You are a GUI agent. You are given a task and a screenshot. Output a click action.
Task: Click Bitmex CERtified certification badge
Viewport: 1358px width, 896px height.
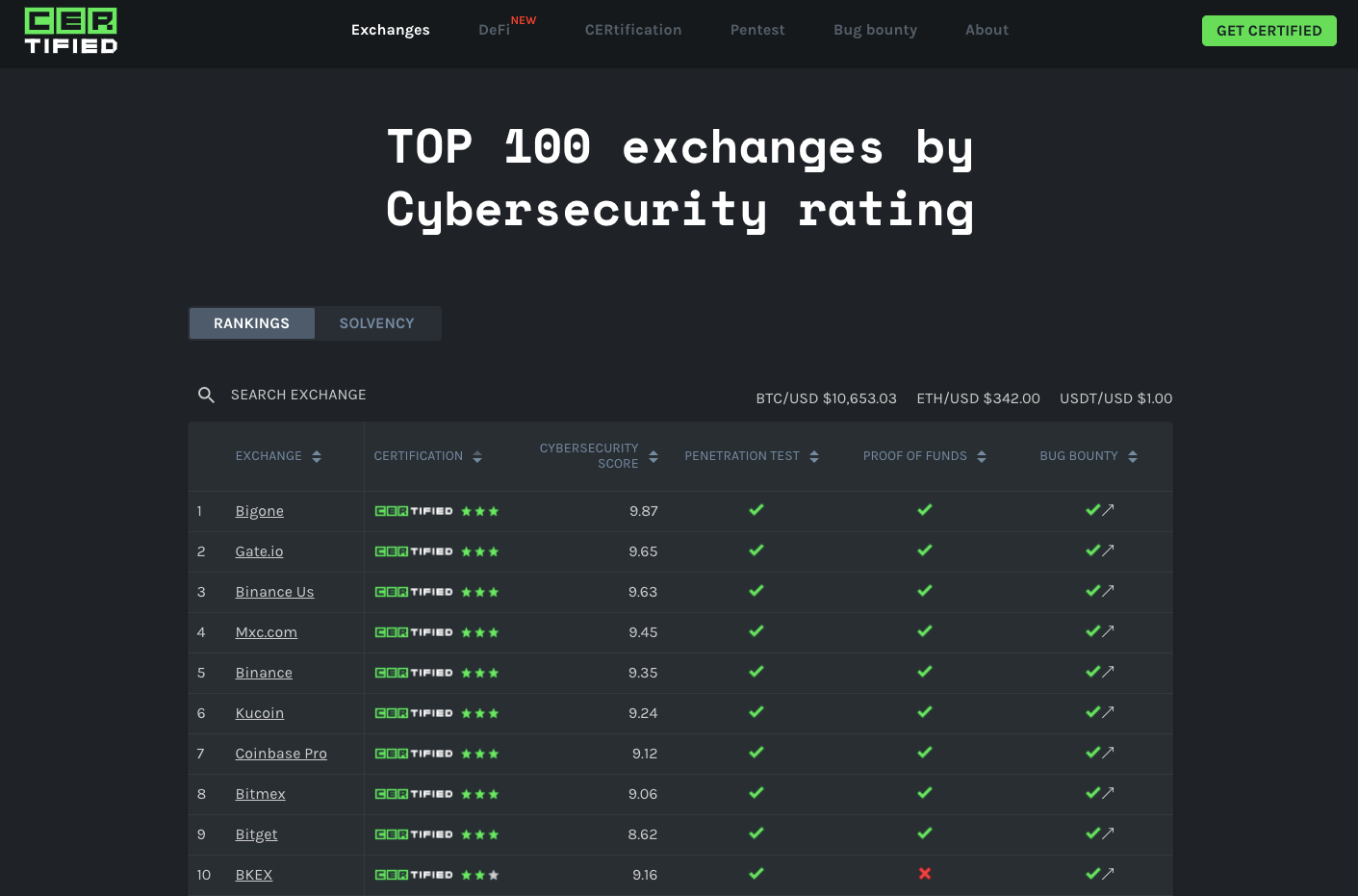pos(437,794)
